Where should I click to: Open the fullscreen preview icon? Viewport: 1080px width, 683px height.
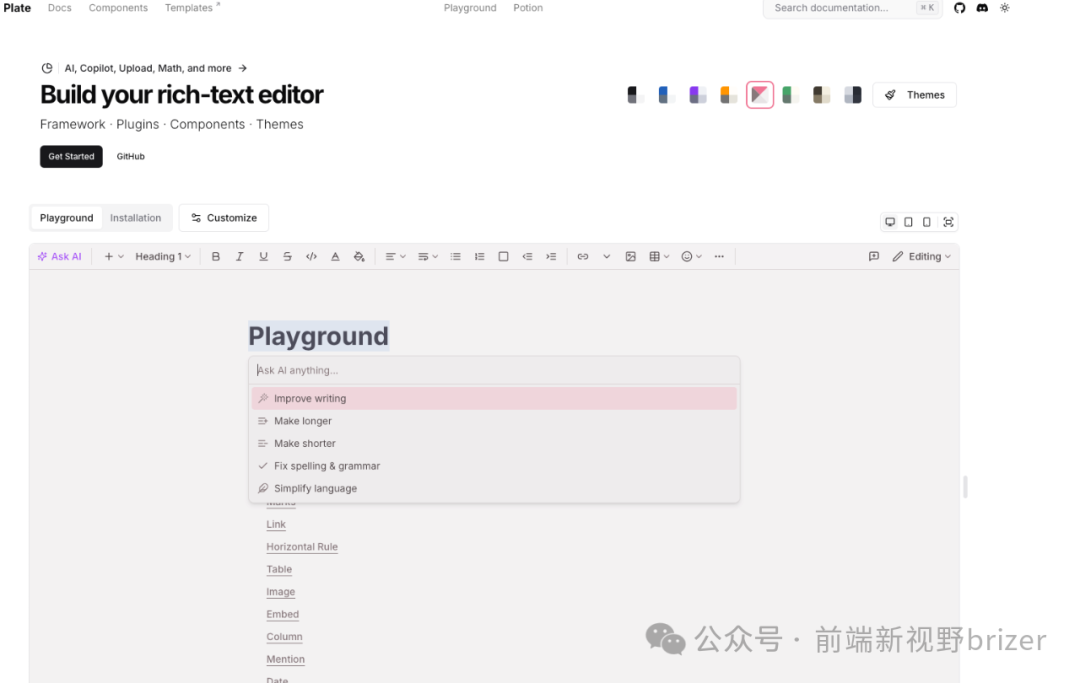[948, 222]
